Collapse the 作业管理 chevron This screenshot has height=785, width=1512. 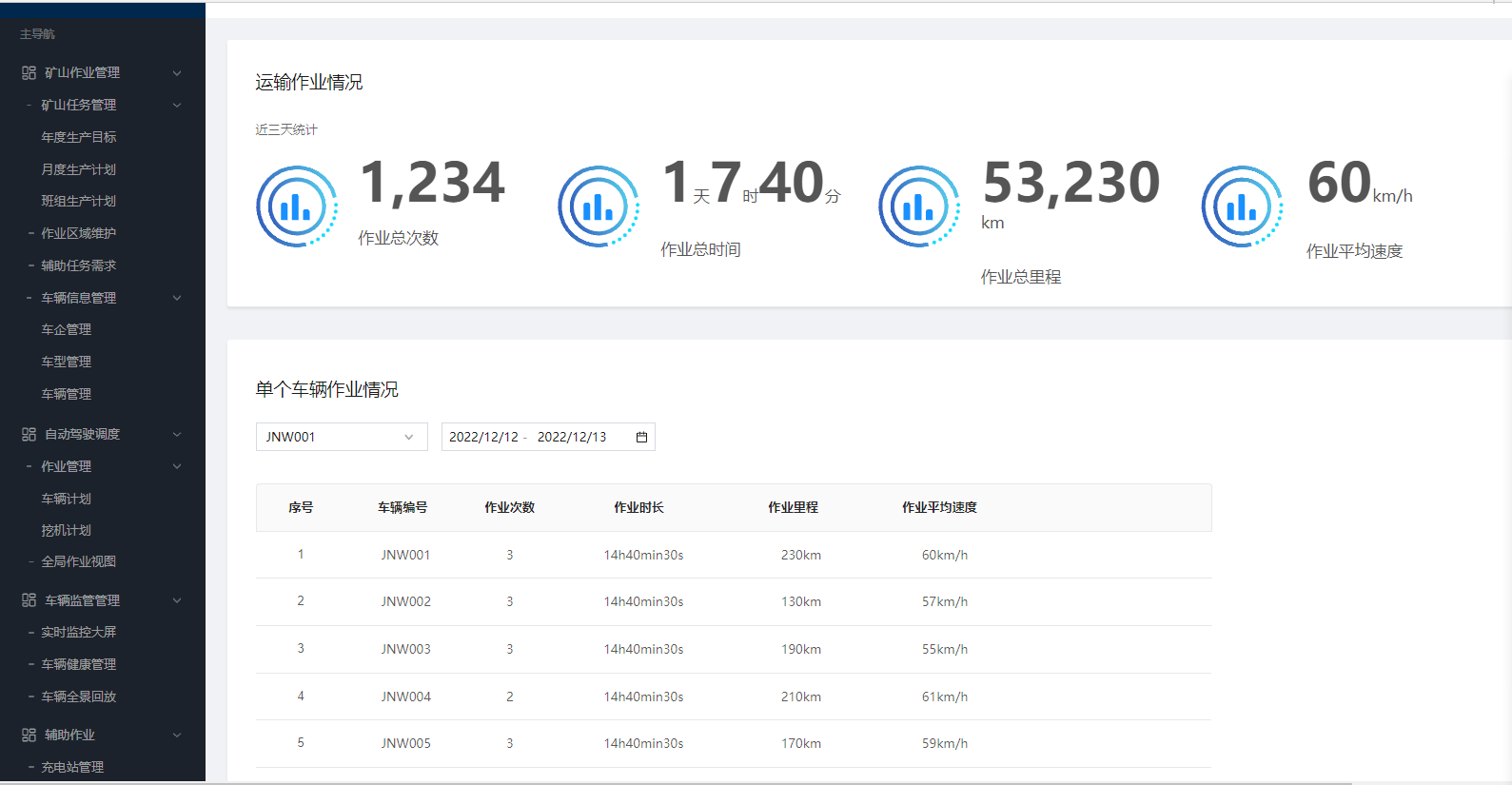(x=177, y=466)
